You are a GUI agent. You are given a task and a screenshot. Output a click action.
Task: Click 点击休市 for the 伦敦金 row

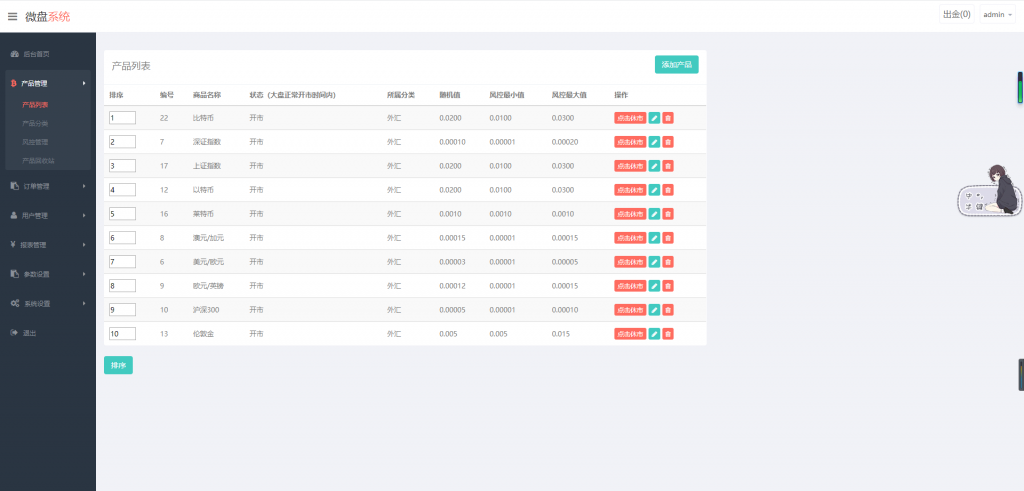[630, 334]
